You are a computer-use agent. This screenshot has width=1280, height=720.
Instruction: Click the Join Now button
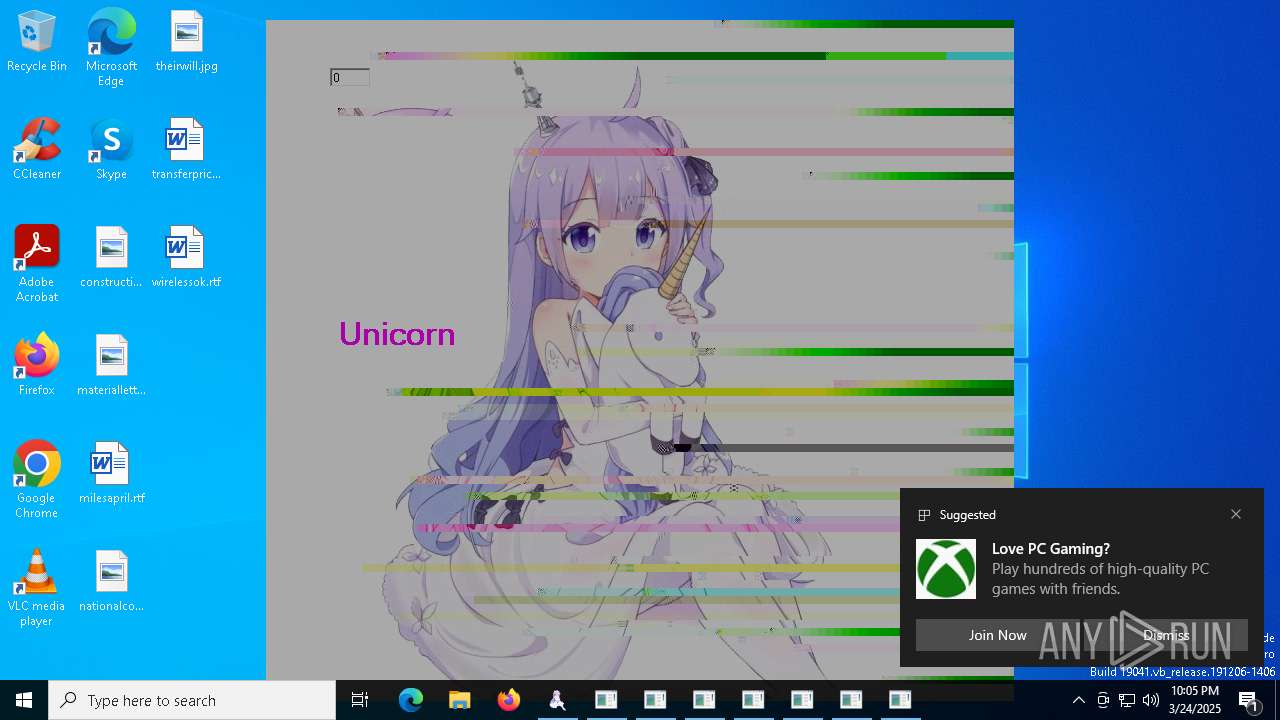pos(997,635)
